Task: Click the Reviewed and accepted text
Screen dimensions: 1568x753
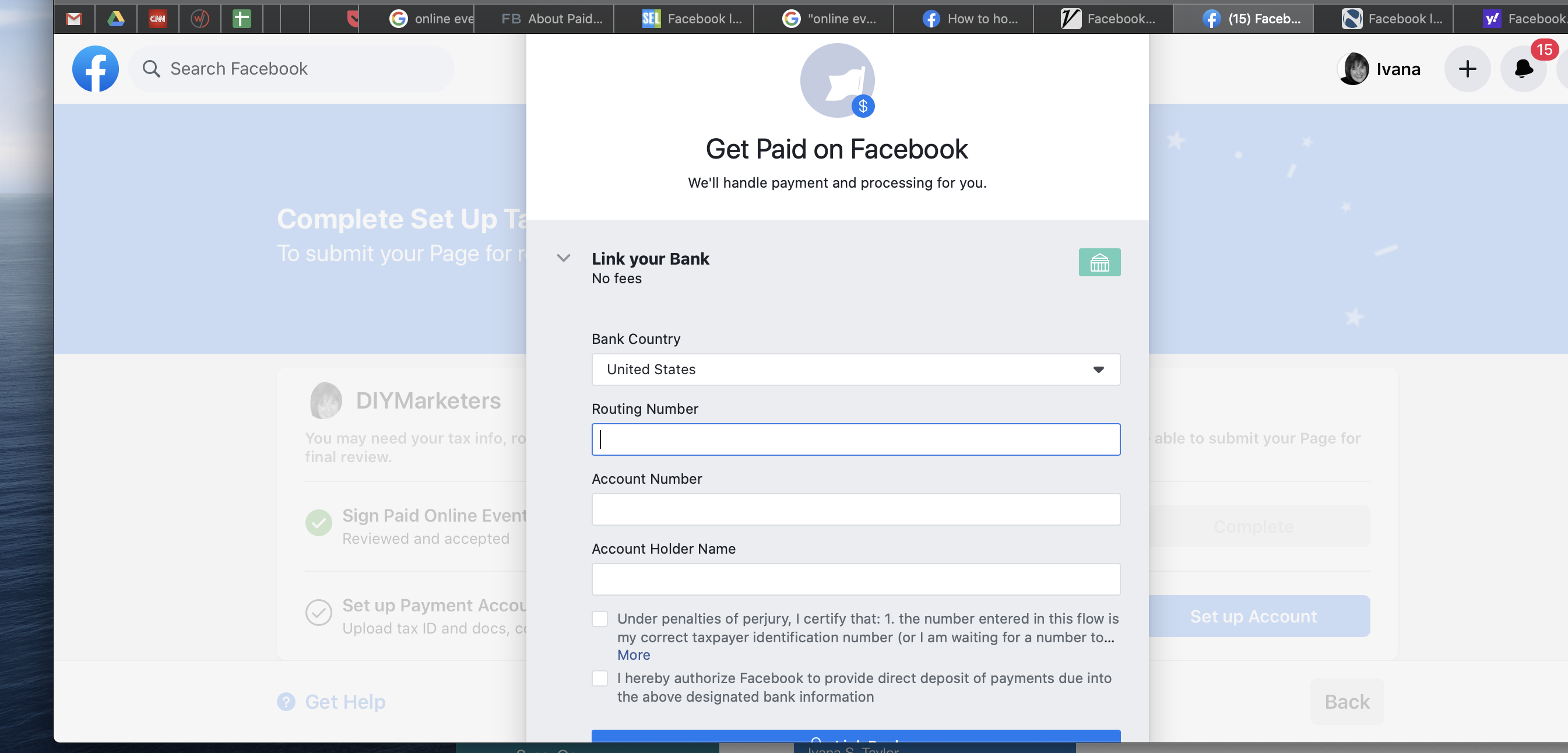Action: 426,539
